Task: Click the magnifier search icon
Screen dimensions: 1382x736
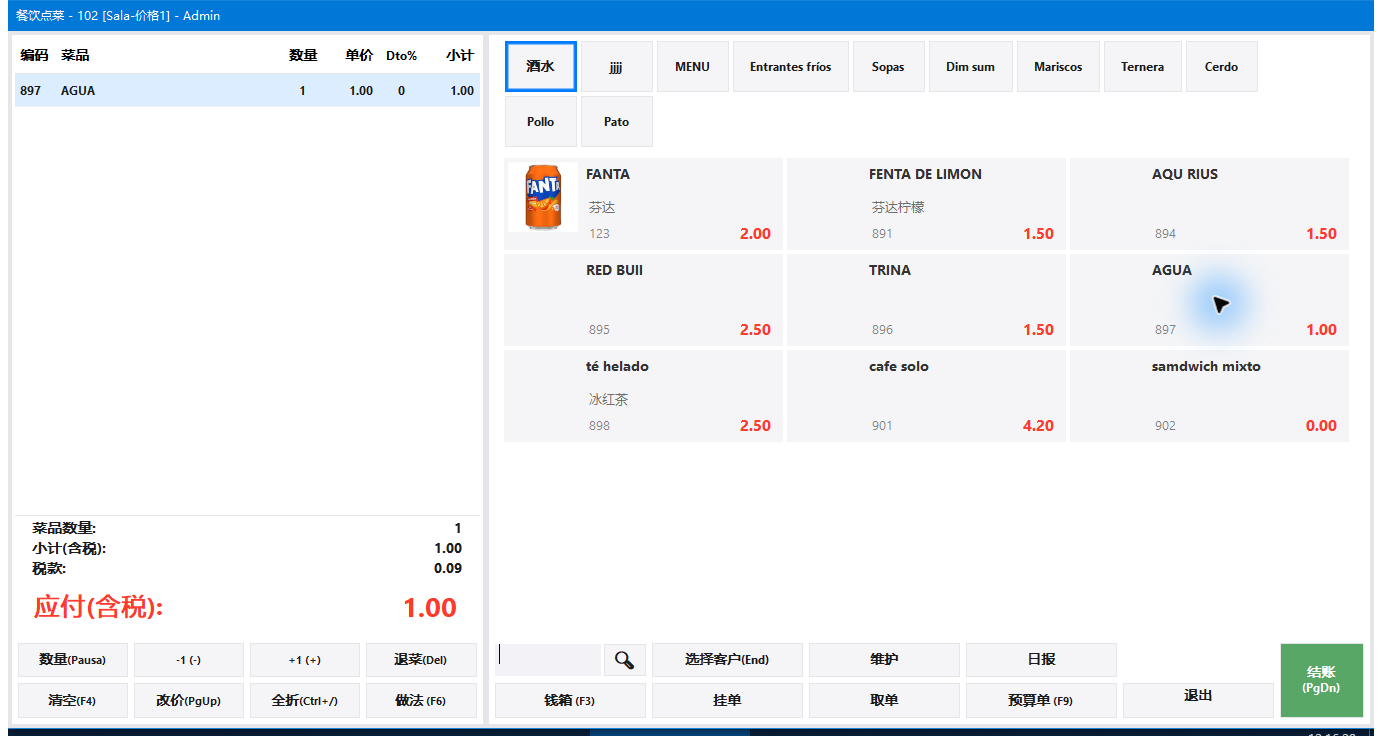Action: coord(625,660)
